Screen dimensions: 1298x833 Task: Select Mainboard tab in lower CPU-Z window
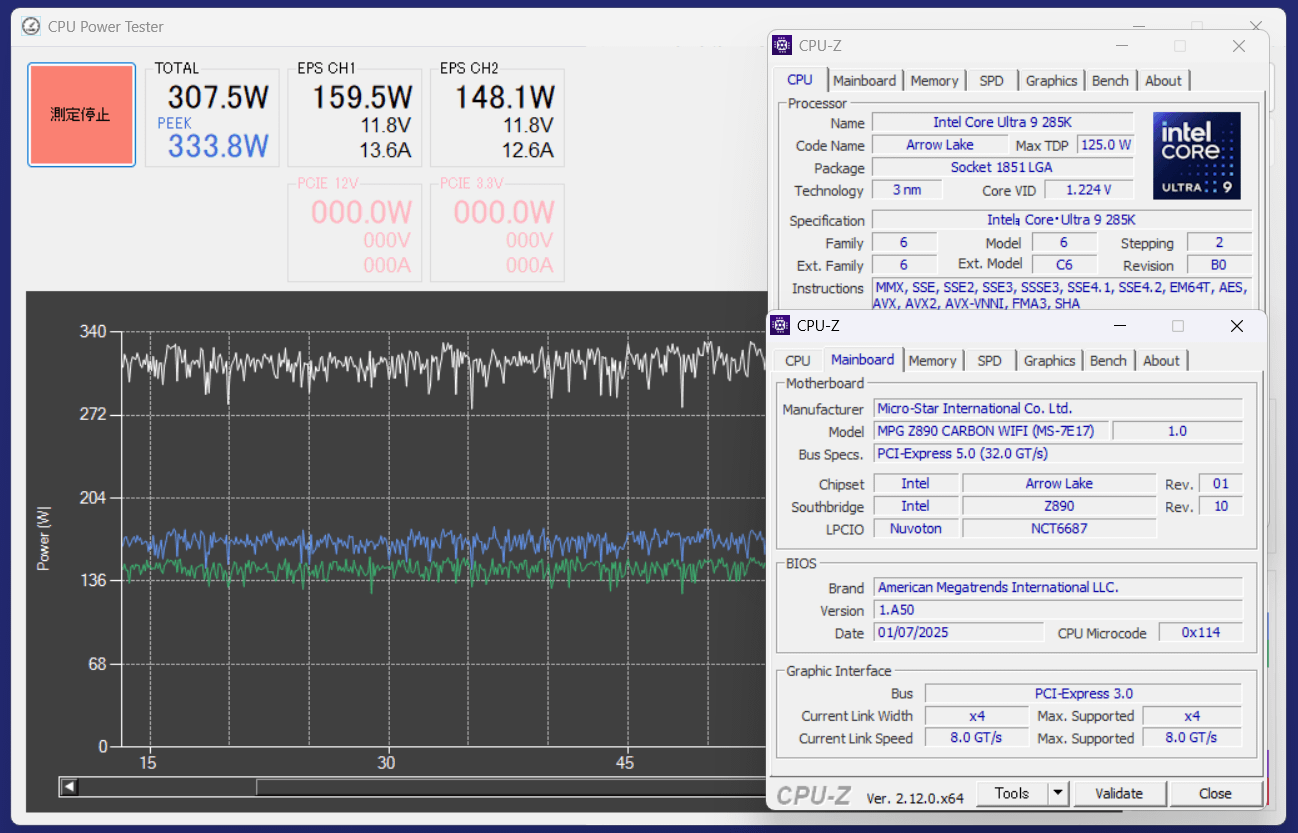click(x=863, y=360)
